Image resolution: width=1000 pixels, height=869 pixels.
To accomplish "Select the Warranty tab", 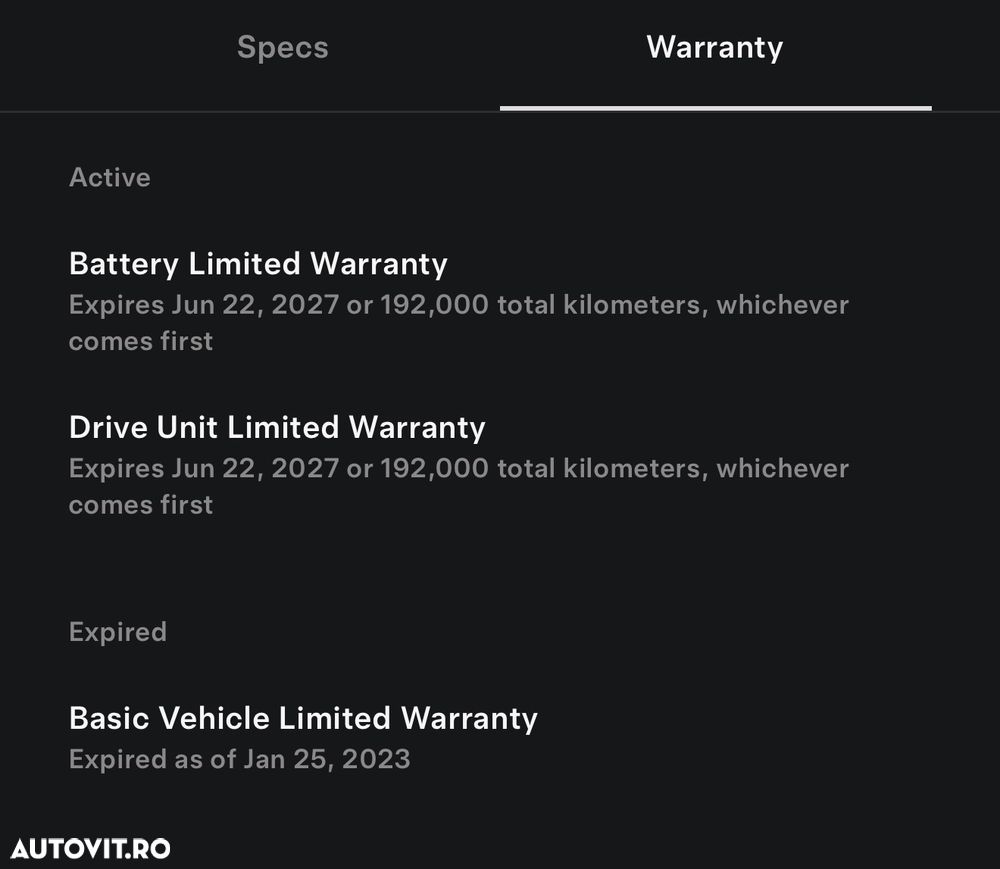I will coord(714,47).
